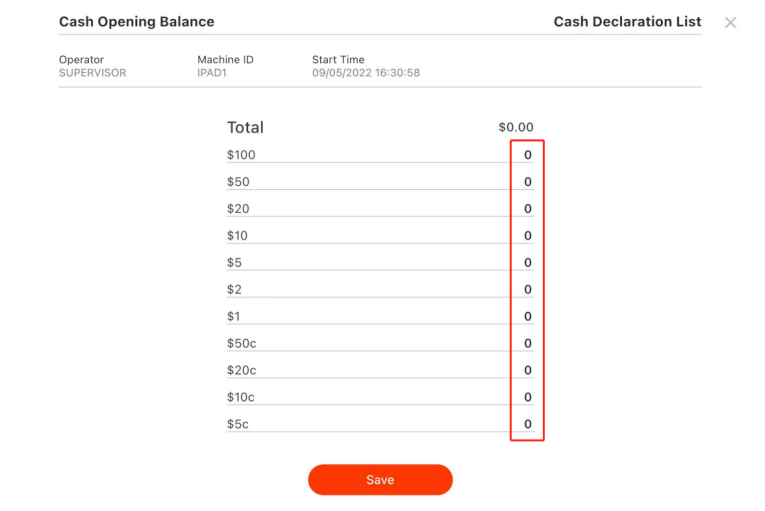The width and height of the screenshot is (765, 511).
Task: Close the Cash Opening Balance dialog
Action: point(730,22)
